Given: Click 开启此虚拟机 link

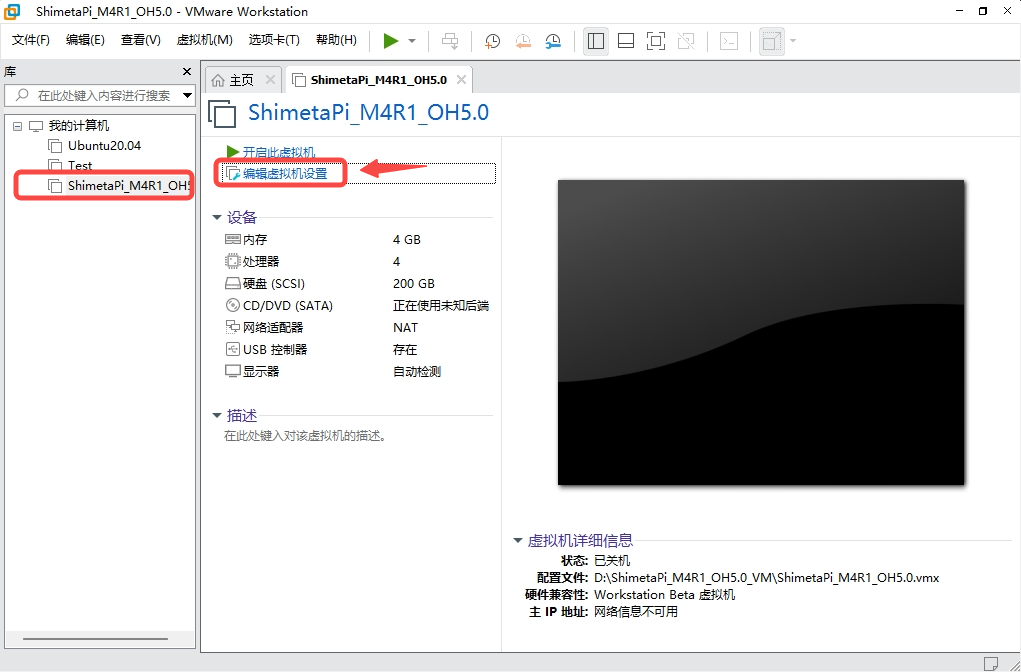Looking at the screenshot, I should point(279,152).
